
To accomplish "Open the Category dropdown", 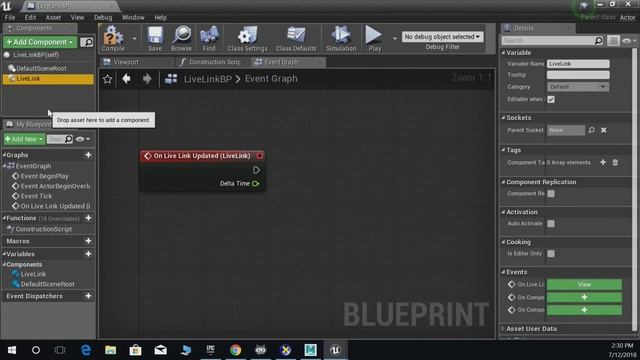I will [578, 87].
